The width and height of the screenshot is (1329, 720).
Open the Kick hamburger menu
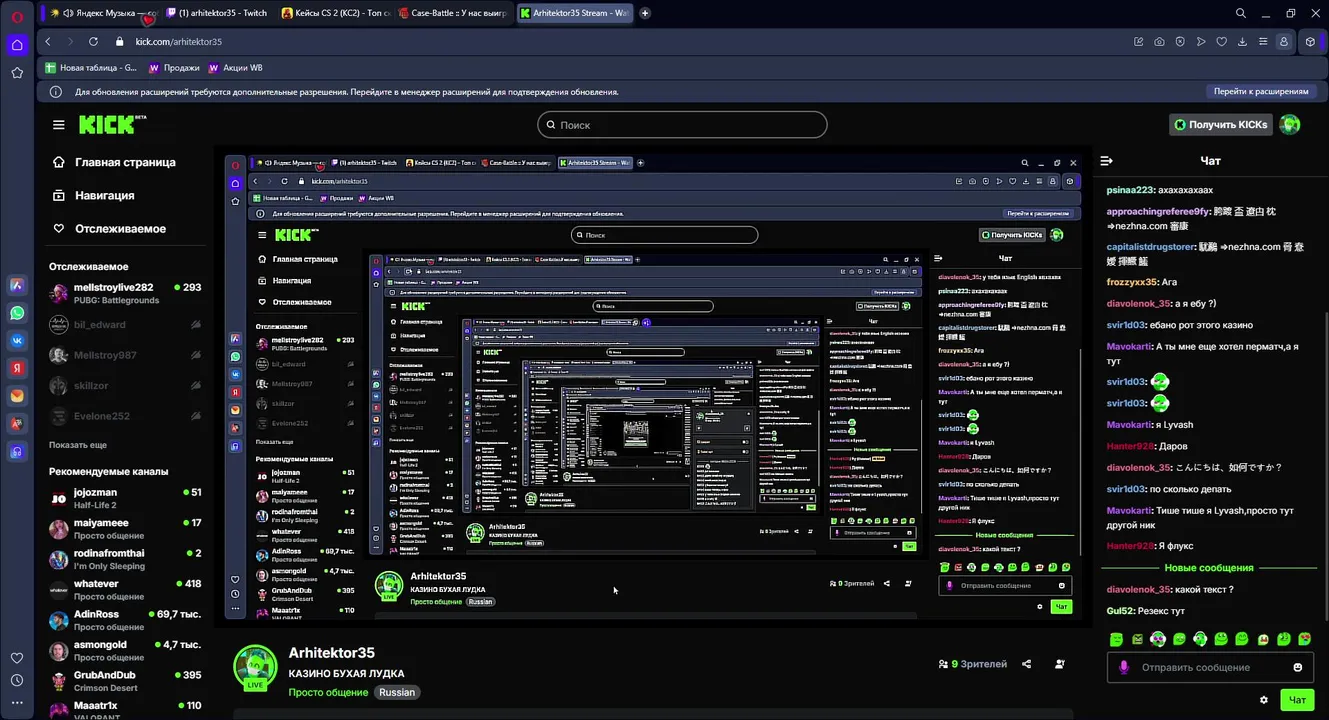59,124
